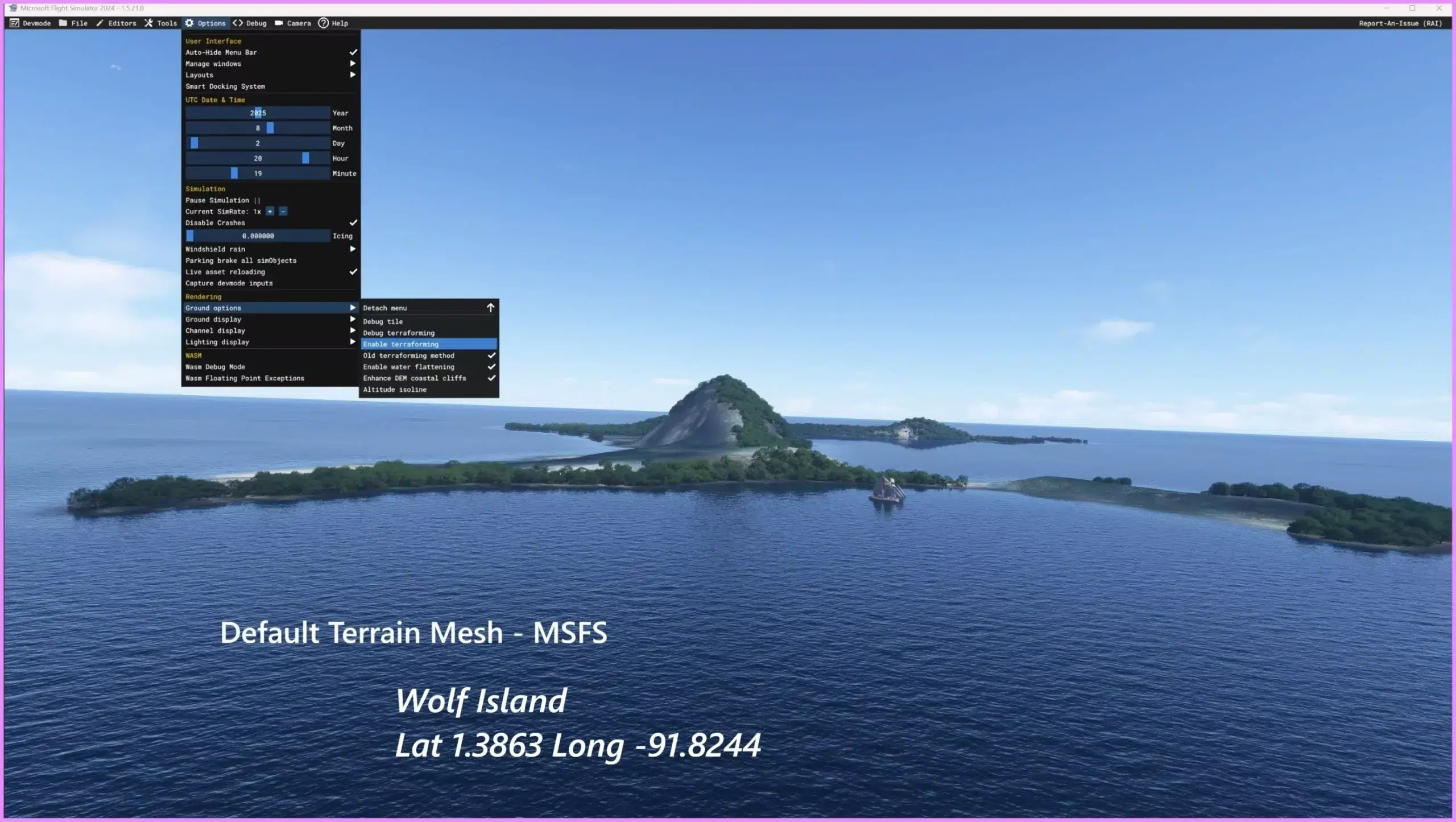Viewport: 1456px width, 822px height.
Task: Click the Editors pencil icon
Action: [100, 23]
